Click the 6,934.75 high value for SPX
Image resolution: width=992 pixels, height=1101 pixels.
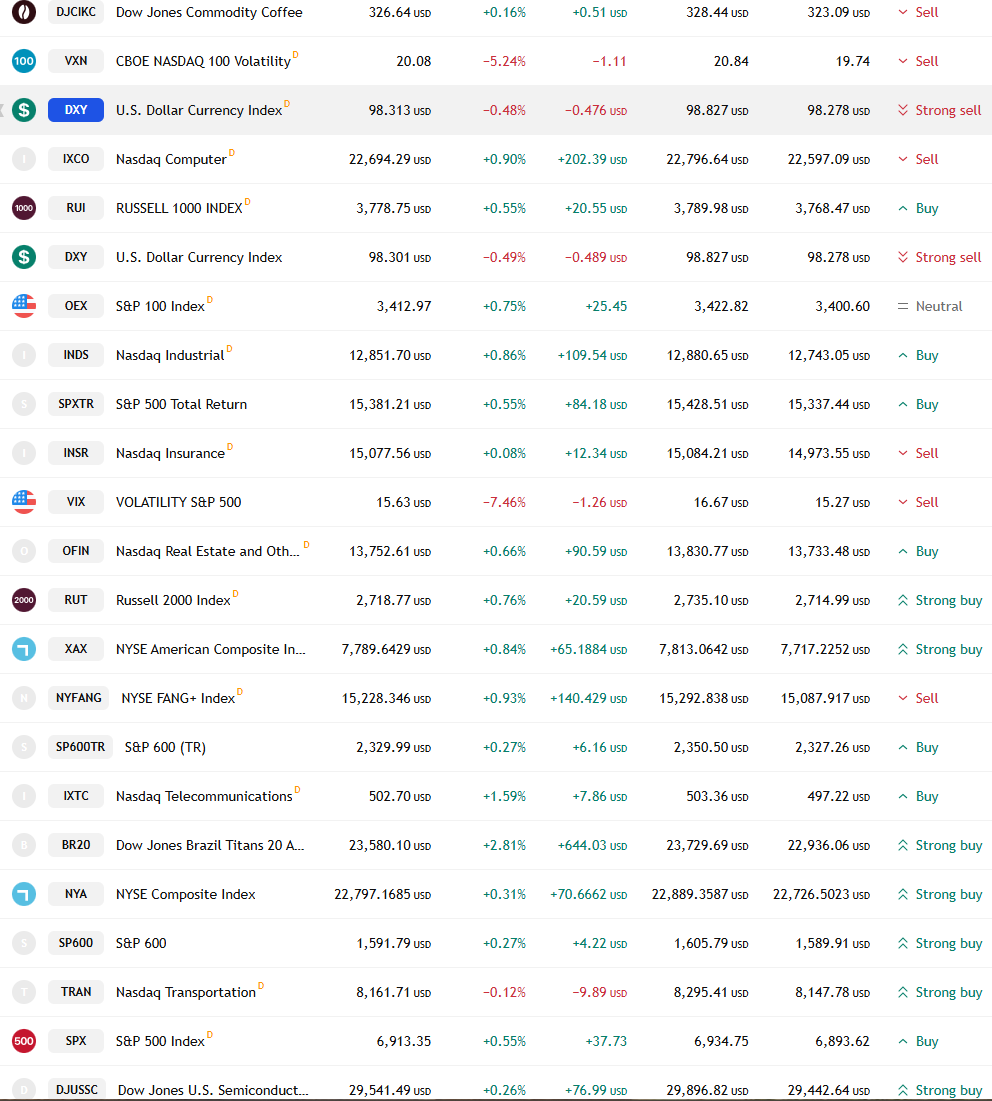(721, 1041)
